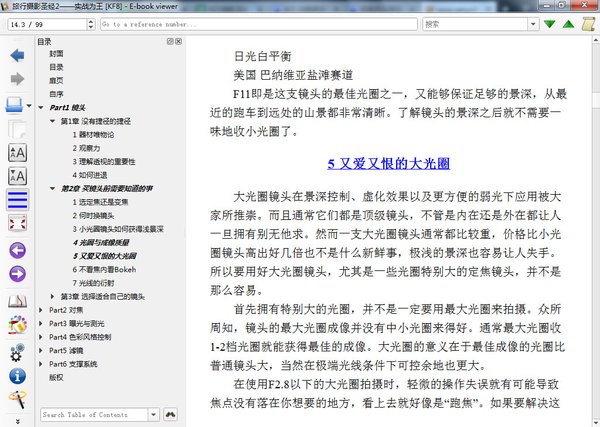
Task: Go to 6 不看焦内看Bokeh
Action: [104, 269]
